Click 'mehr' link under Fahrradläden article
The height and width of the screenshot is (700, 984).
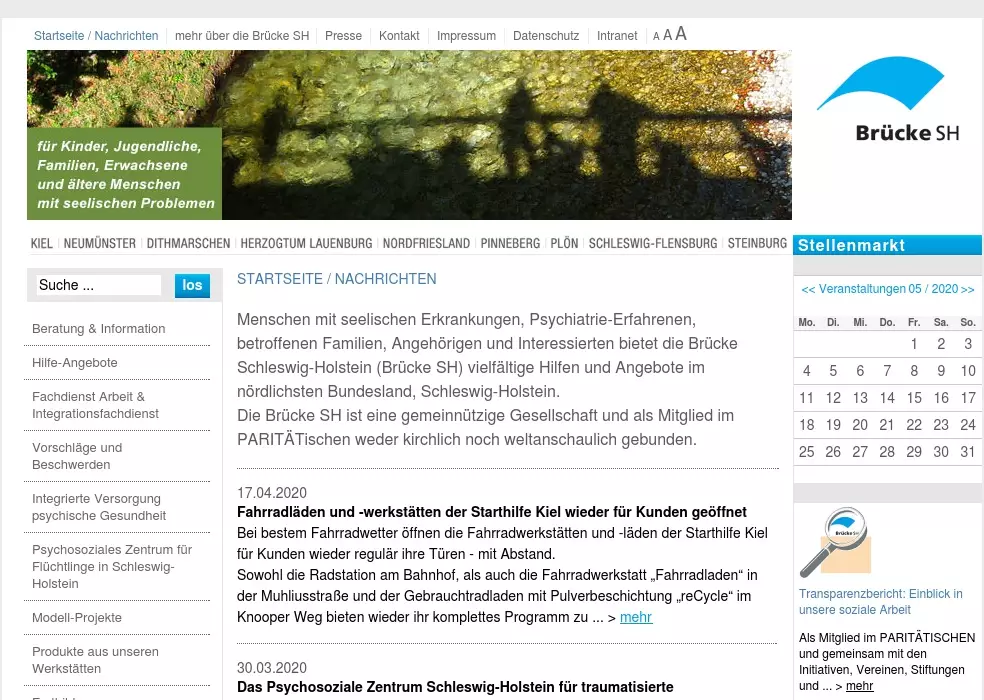pyautogui.click(x=635, y=617)
